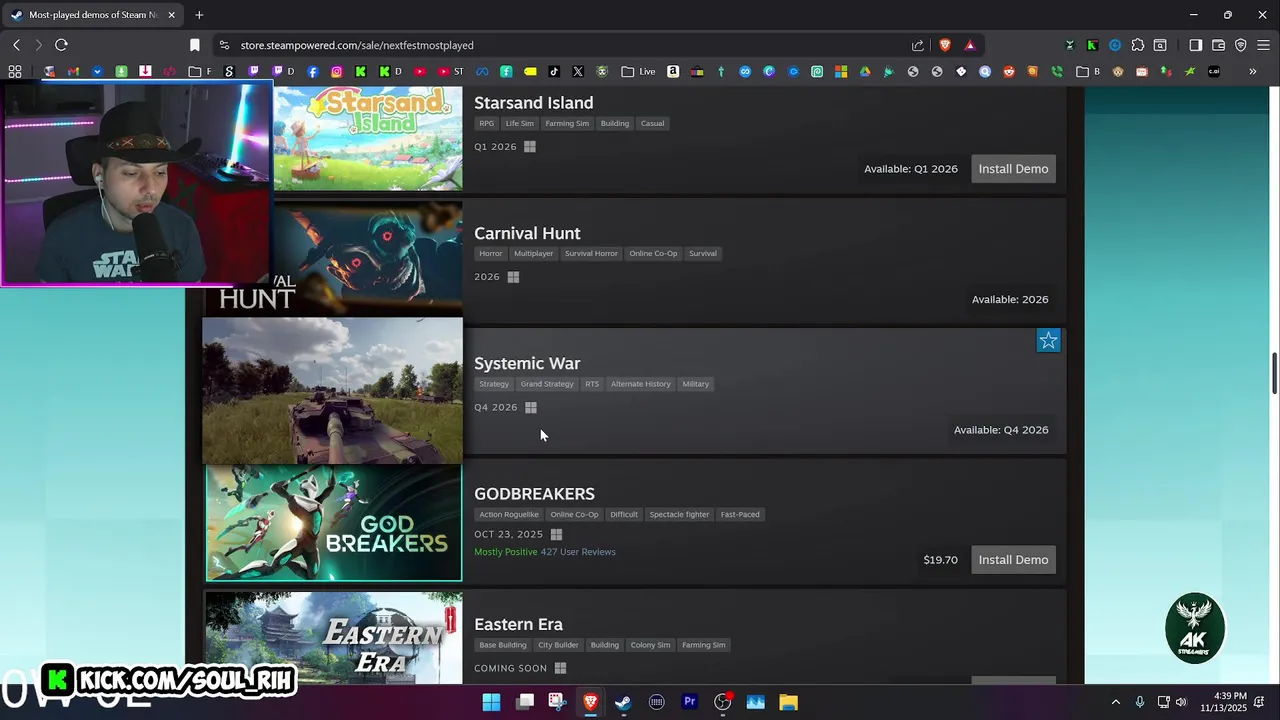Image resolution: width=1280 pixels, height=720 pixels.
Task: Open the TikTok bookmark
Action: point(554,72)
